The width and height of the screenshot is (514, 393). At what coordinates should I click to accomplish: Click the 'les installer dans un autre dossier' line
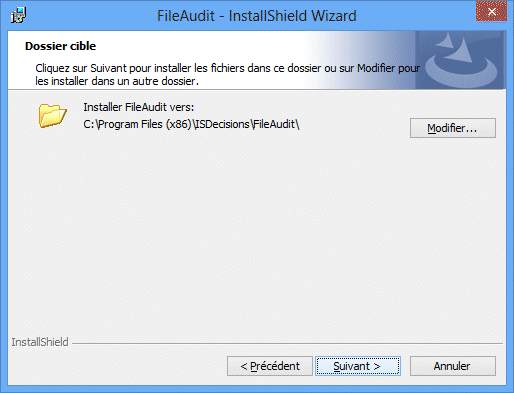coord(117,81)
